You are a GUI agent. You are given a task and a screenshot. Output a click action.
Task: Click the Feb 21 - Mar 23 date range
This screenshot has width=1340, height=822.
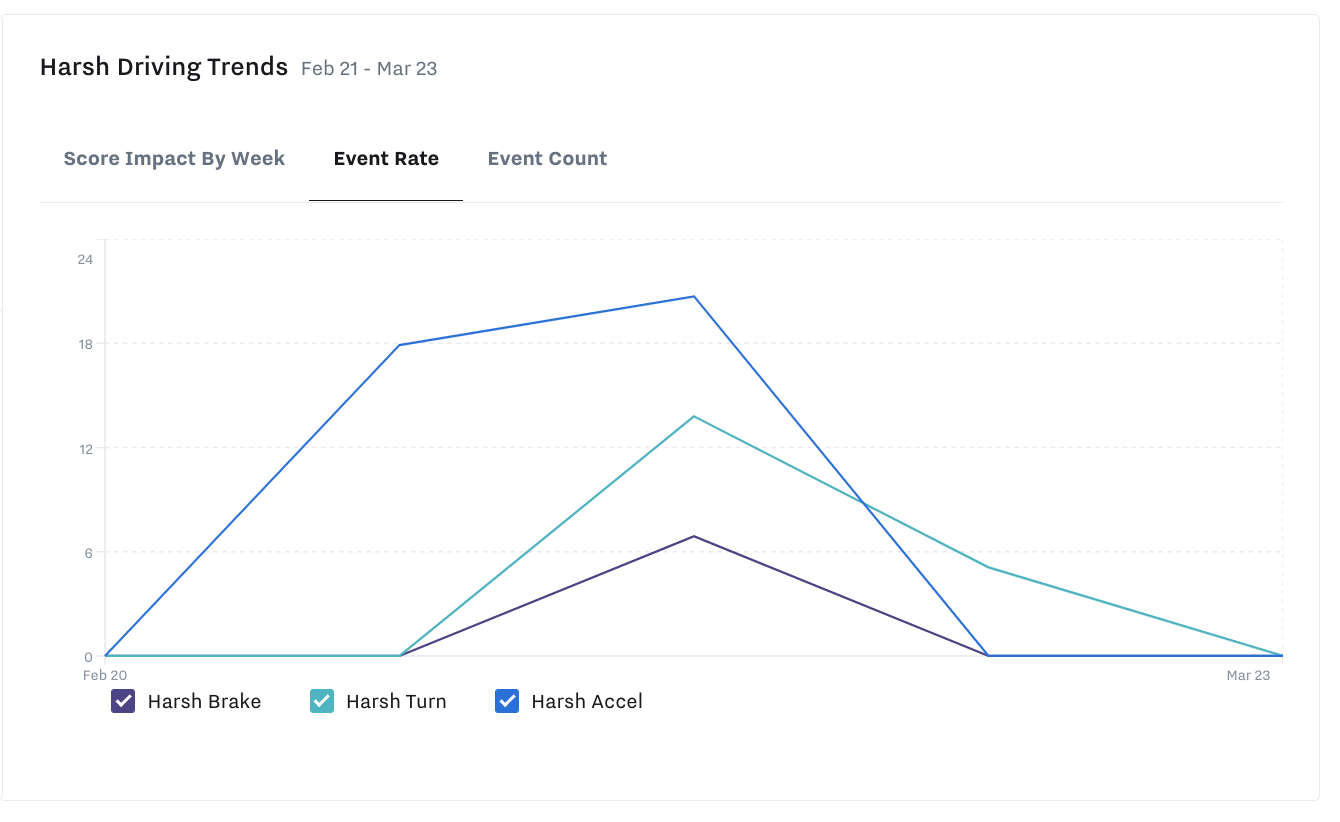click(369, 69)
